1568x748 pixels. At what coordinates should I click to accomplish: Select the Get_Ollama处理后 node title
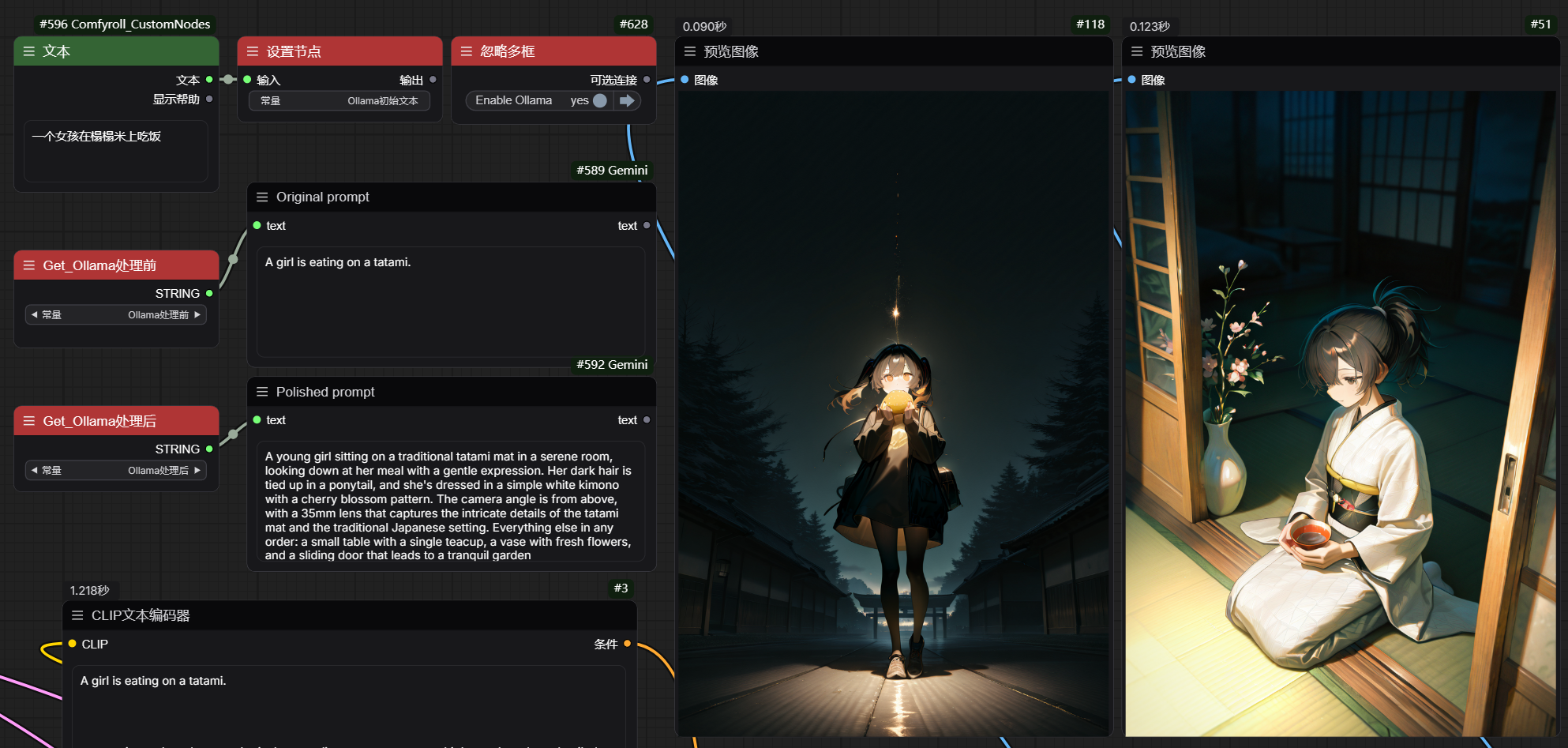pyautogui.click(x=99, y=421)
